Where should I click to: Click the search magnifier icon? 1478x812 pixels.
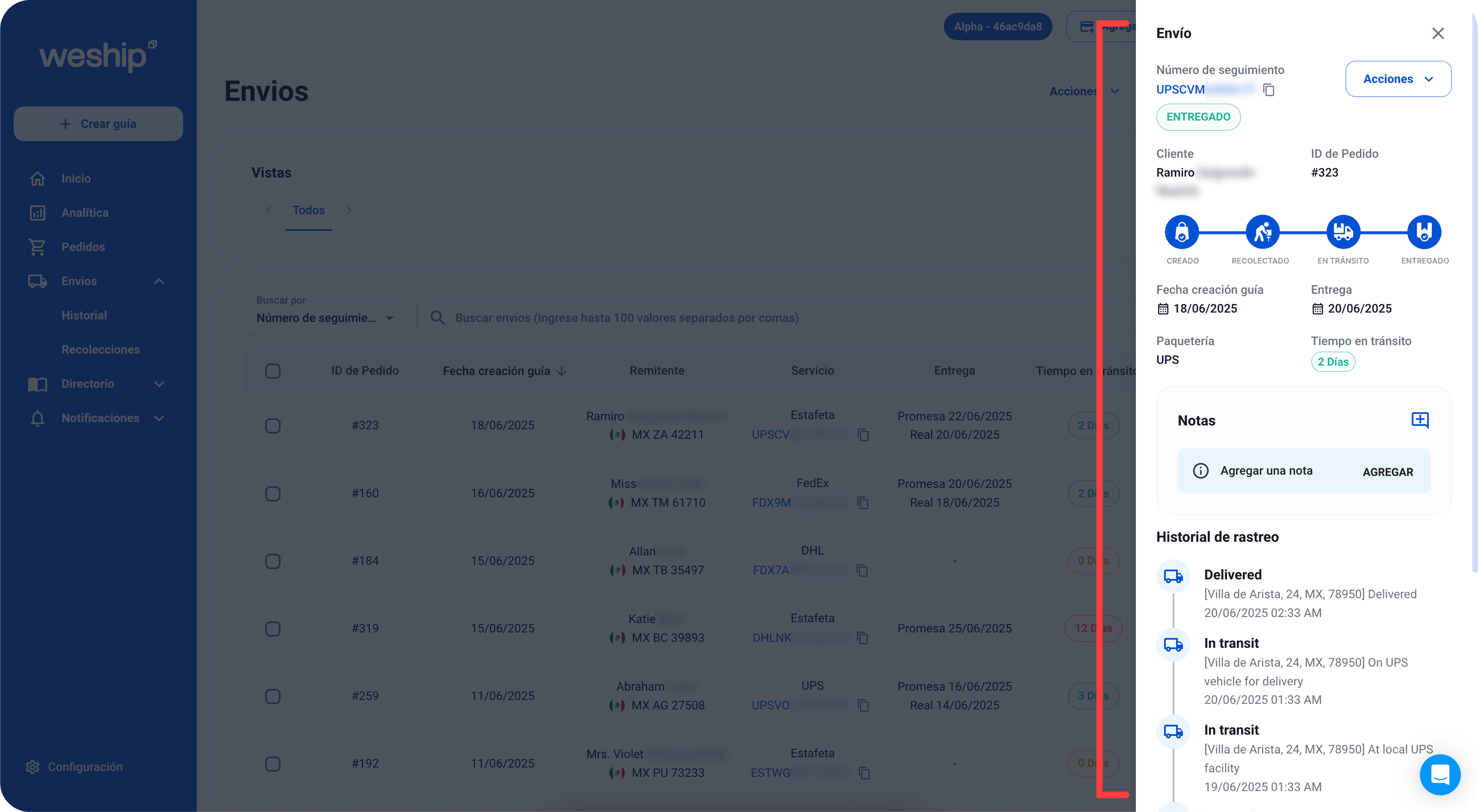[438, 318]
